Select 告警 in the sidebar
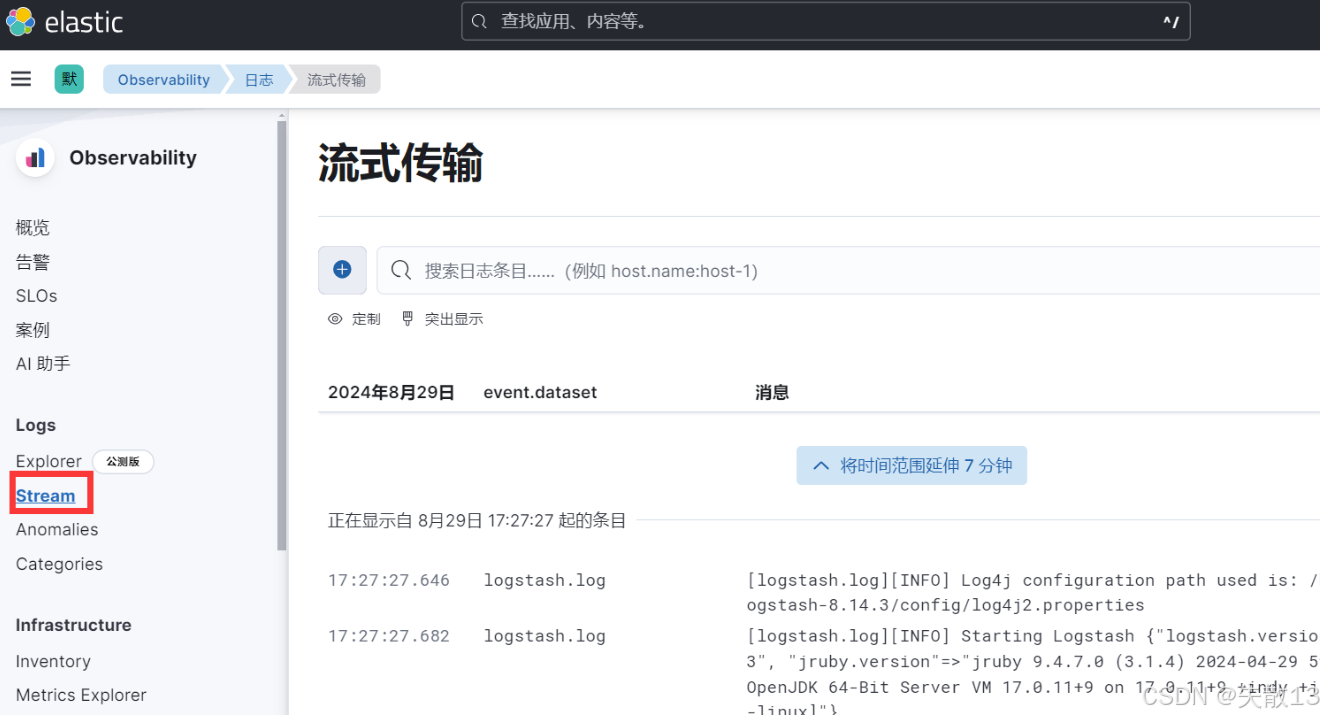The height and width of the screenshot is (718, 1324). pos(32,261)
